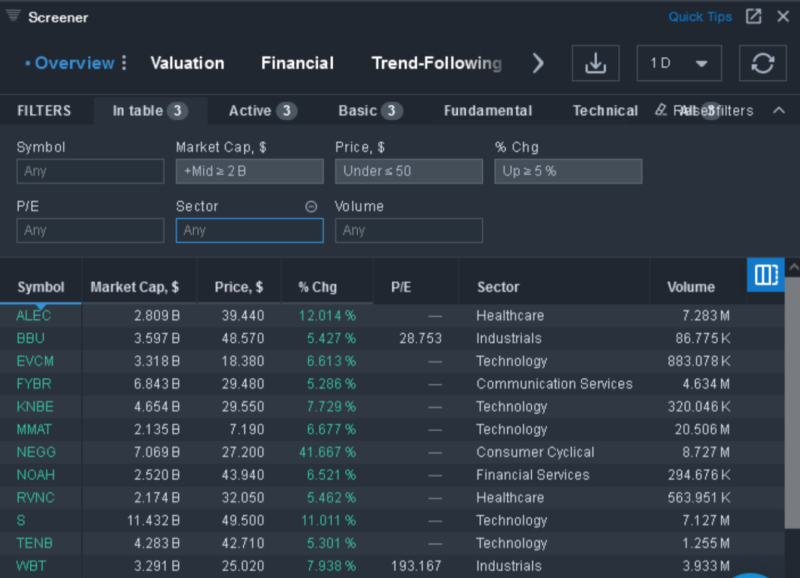Image resolution: width=800 pixels, height=578 pixels.
Task: Click the 28.753 P/E value
Action: click(420, 339)
